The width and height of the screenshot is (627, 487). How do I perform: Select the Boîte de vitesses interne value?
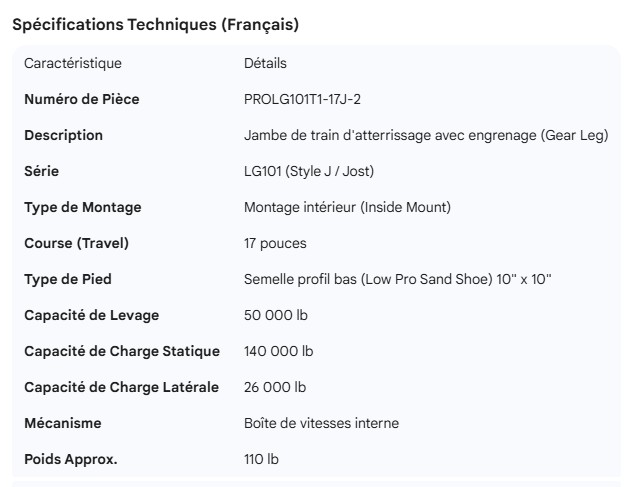point(321,423)
